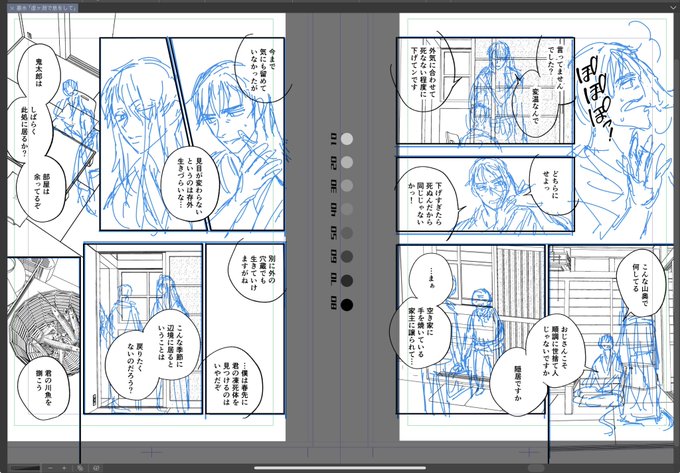Image resolution: width=680 pixels, height=473 pixels.
Task: Click the bubble text 君の川魚を捌こう
Action: [x=43, y=389]
